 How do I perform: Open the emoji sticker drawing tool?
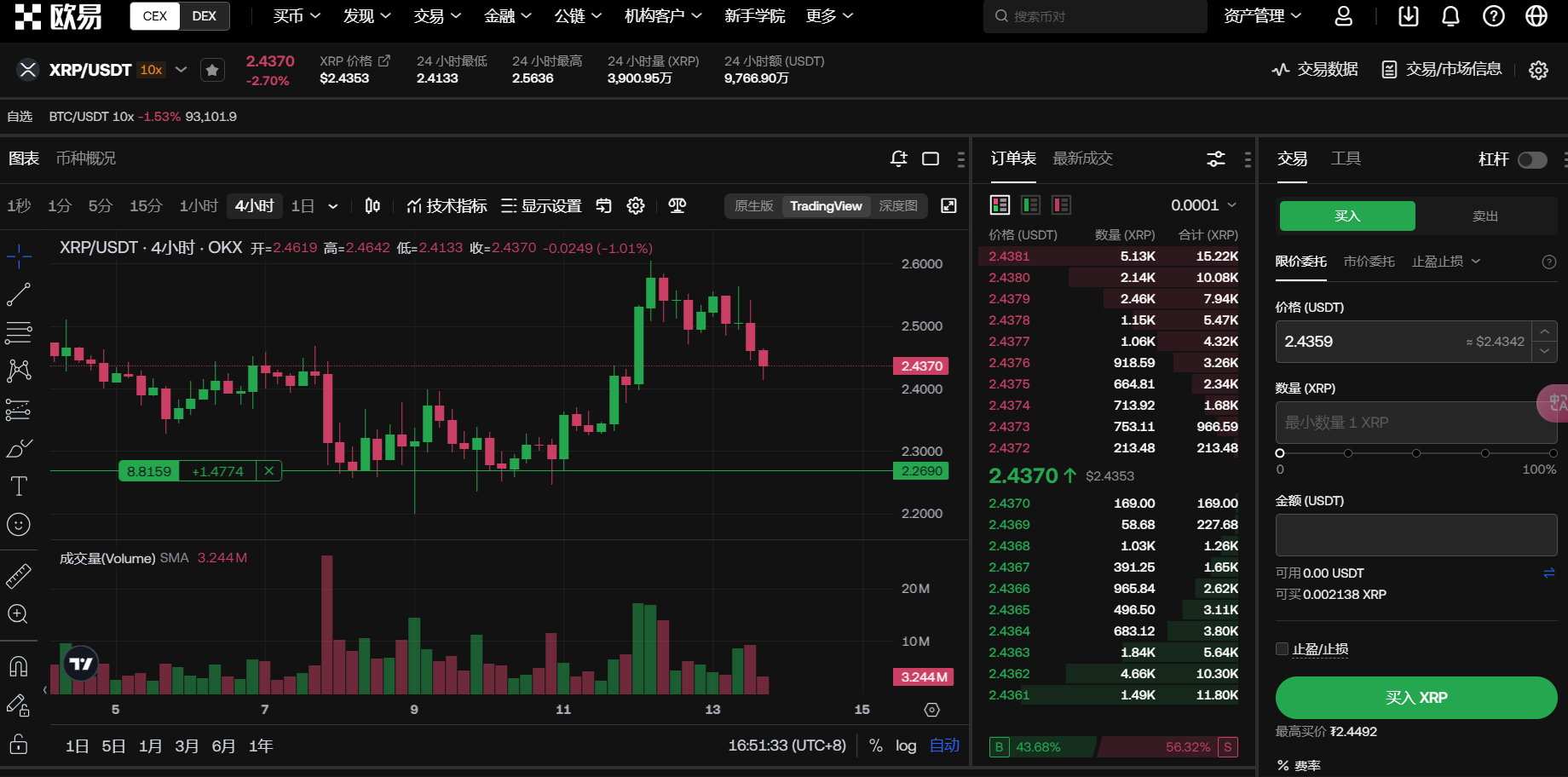[19, 525]
